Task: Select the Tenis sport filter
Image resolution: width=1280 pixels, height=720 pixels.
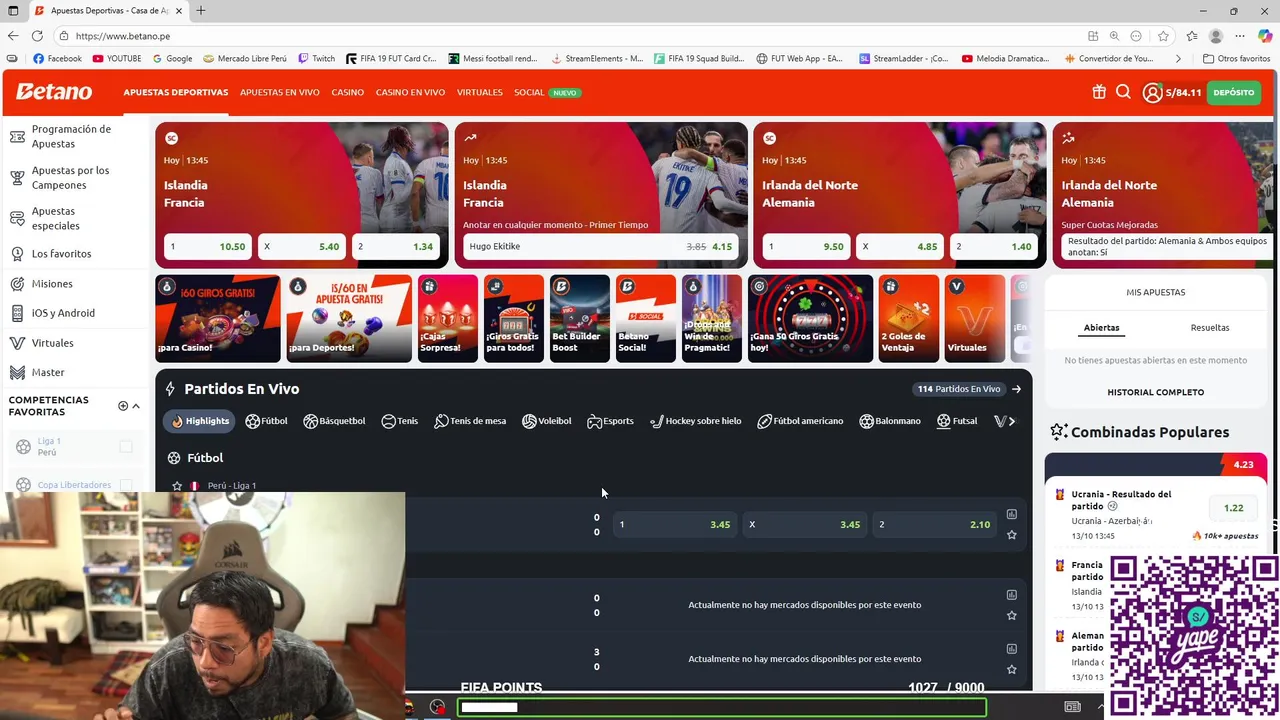Action: [400, 421]
